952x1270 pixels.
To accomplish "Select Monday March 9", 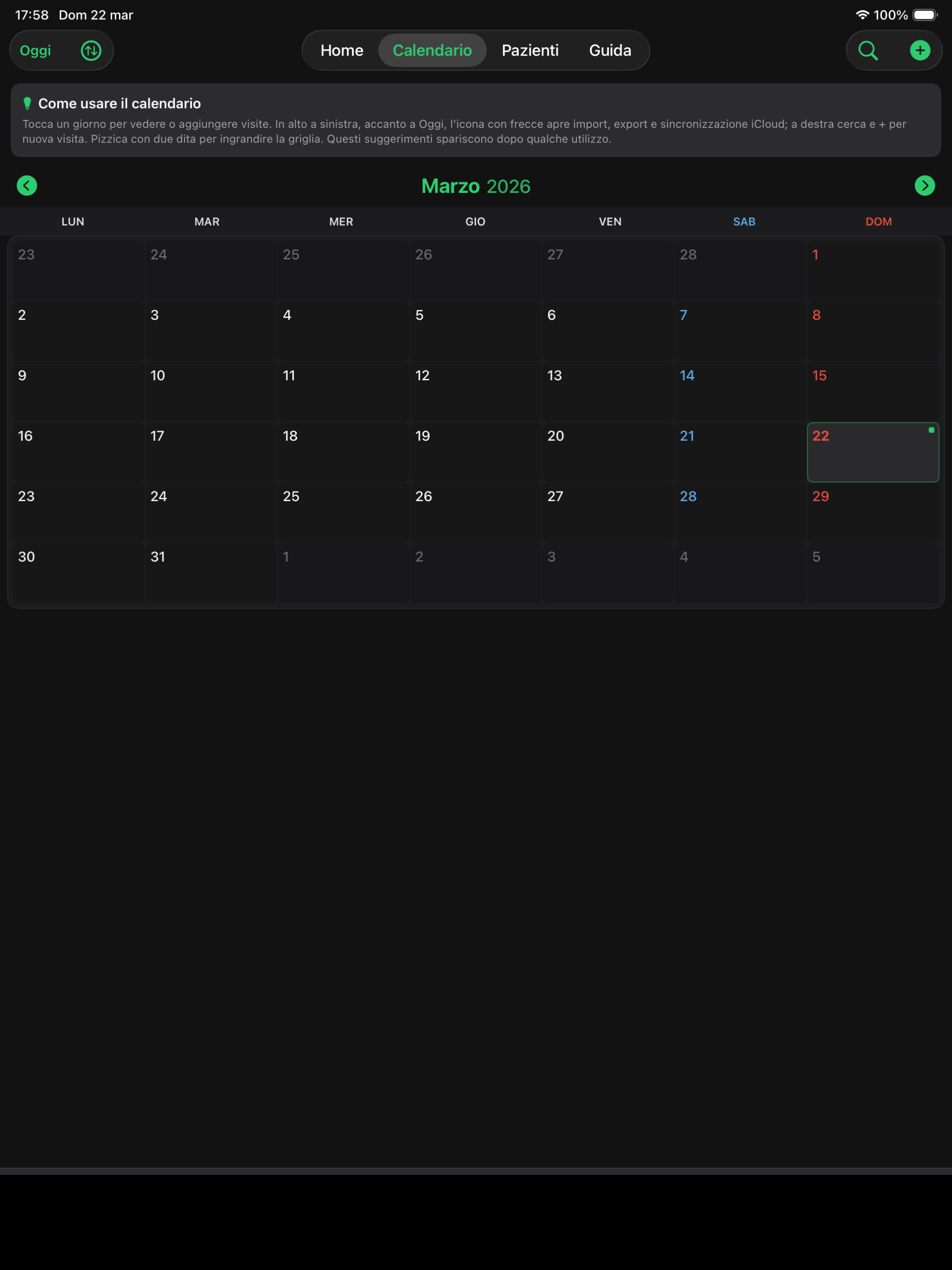I will (x=78, y=391).
